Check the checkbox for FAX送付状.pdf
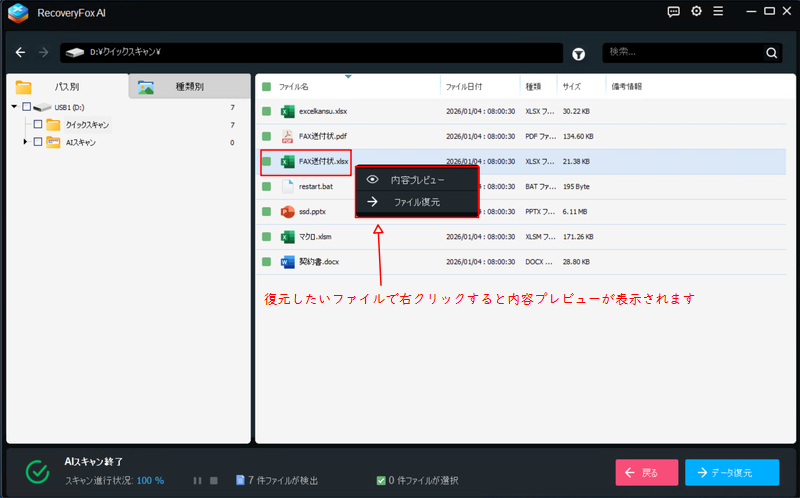800x498 pixels. pos(266,136)
